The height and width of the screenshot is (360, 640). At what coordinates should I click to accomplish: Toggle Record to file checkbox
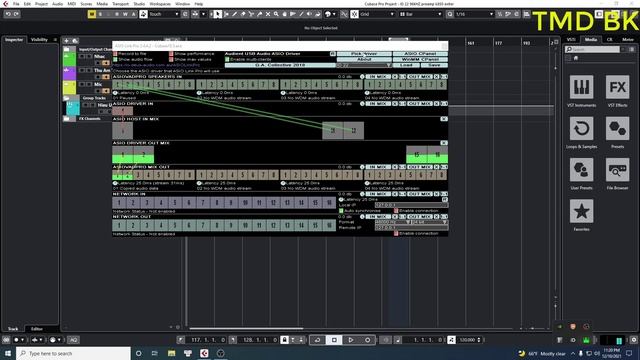tap(115, 54)
